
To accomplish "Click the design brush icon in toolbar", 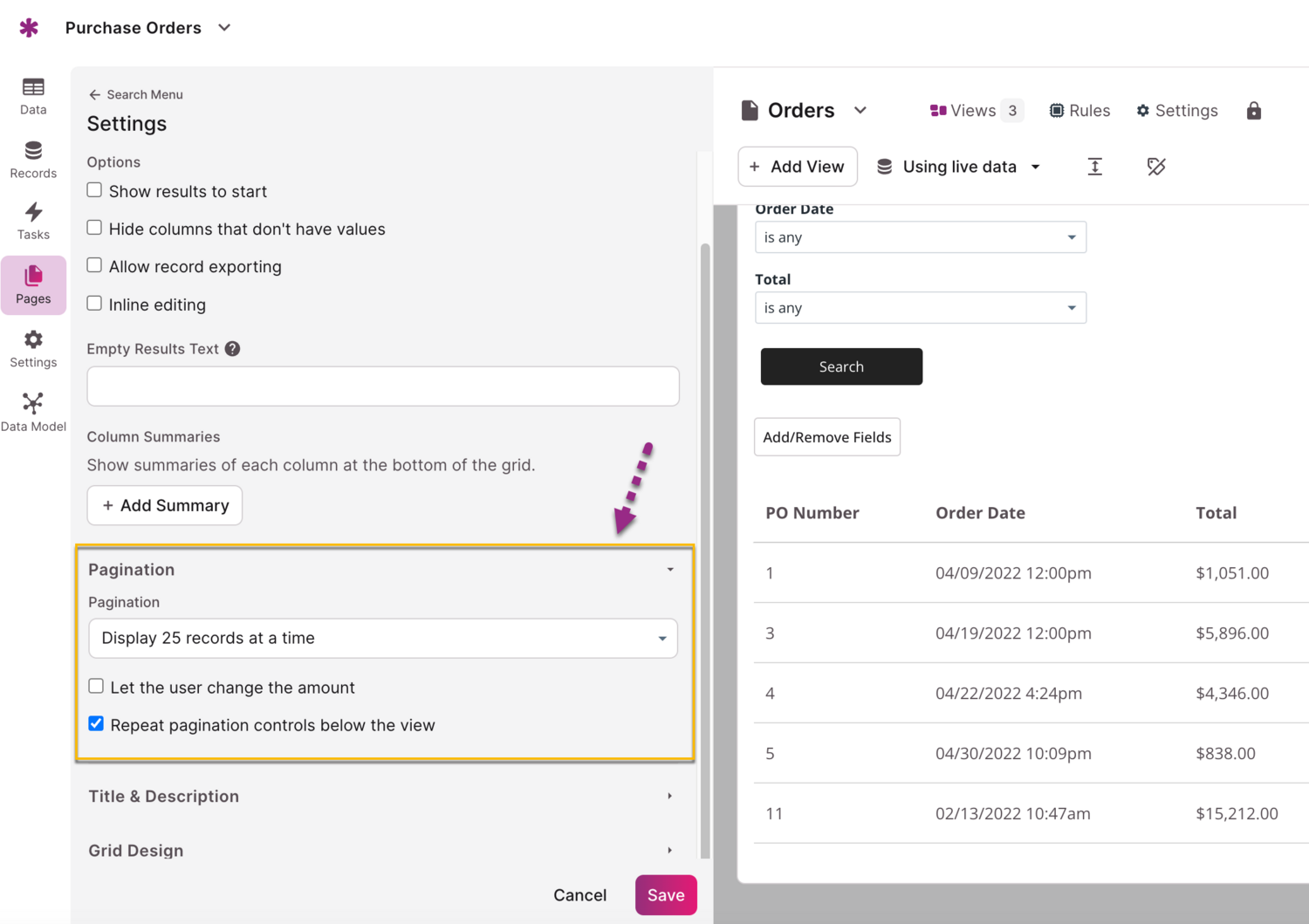I will tap(1155, 167).
